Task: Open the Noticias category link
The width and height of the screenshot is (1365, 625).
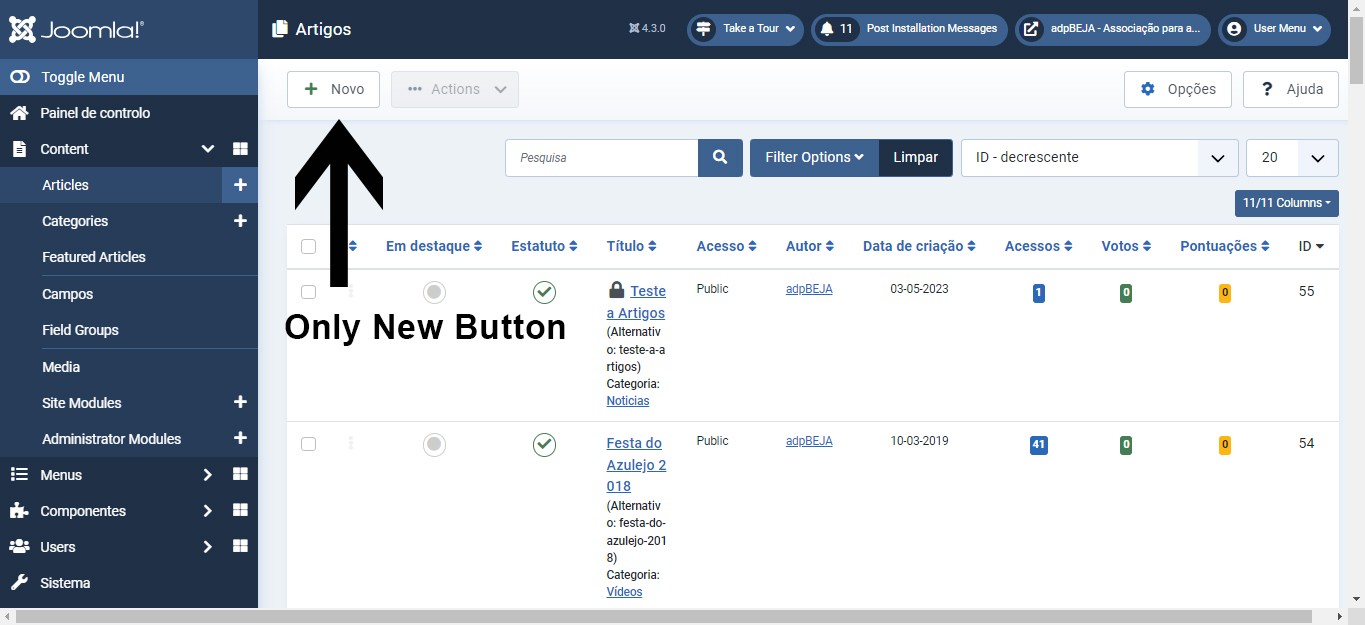Action: [628, 401]
